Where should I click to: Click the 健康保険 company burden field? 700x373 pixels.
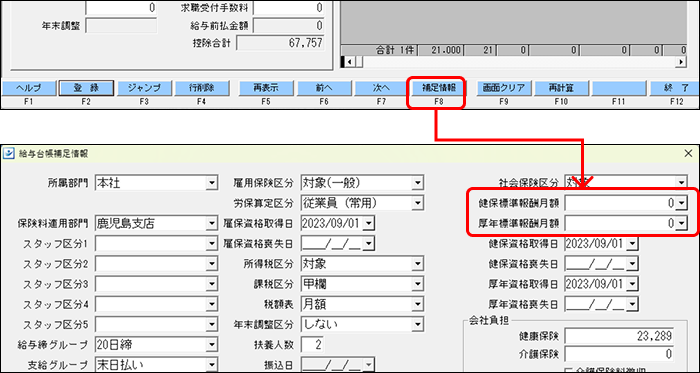pos(619,336)
